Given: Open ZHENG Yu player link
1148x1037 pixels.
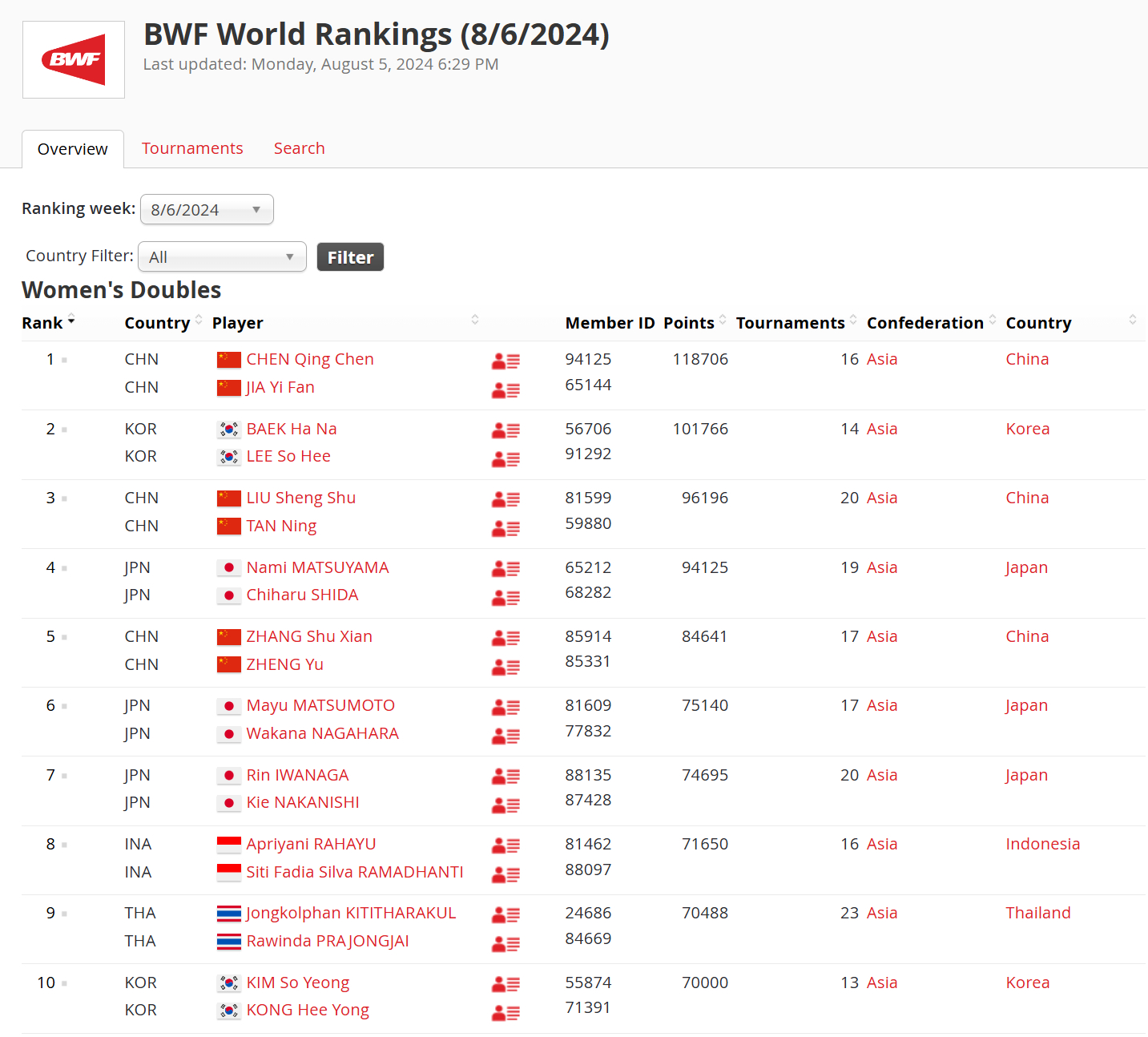Looking at the screenshot, I should 285,664.
